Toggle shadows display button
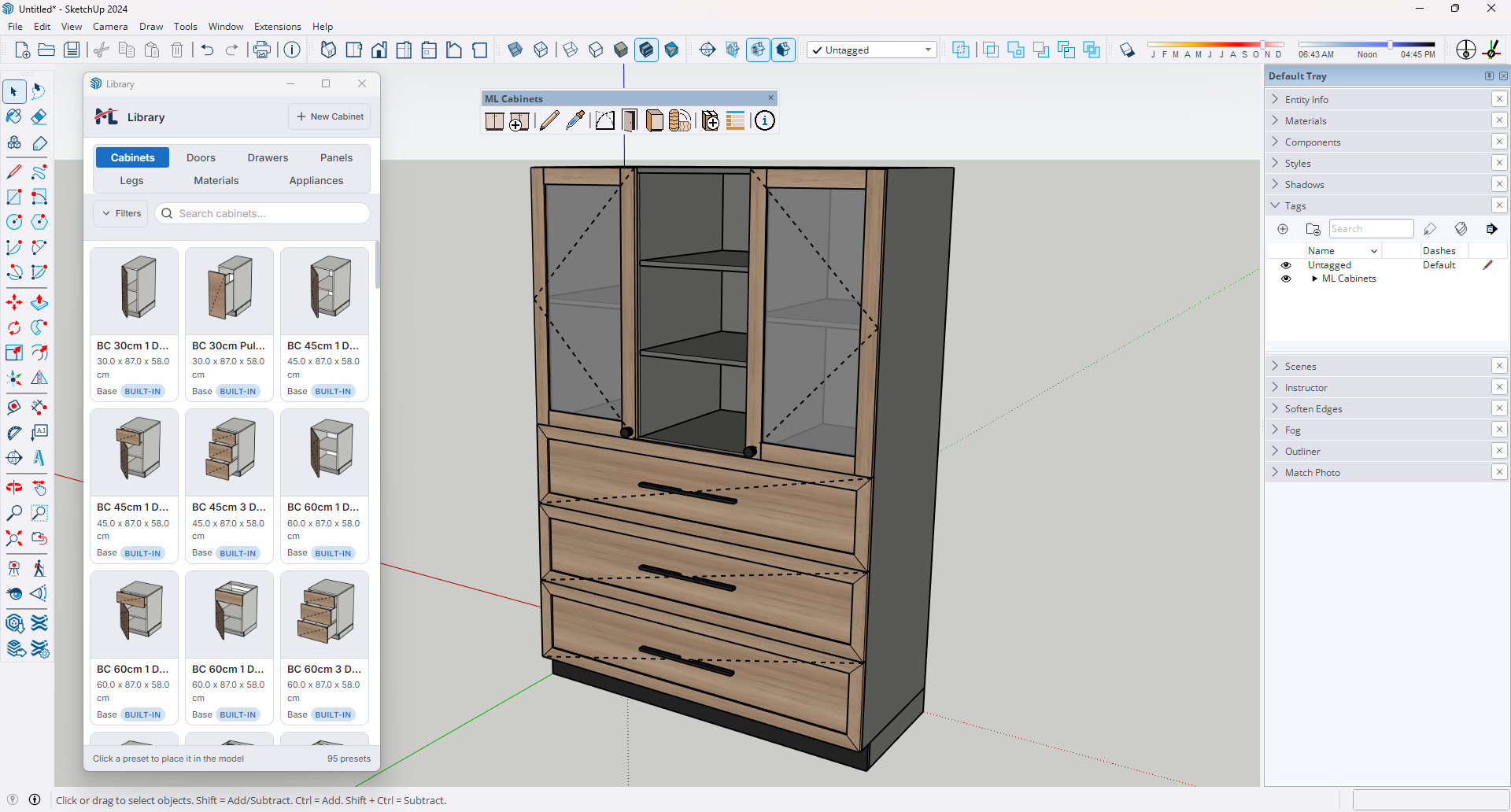Image resolution: width=1511 pixels, height=812 pixels. click(1127, 50)
